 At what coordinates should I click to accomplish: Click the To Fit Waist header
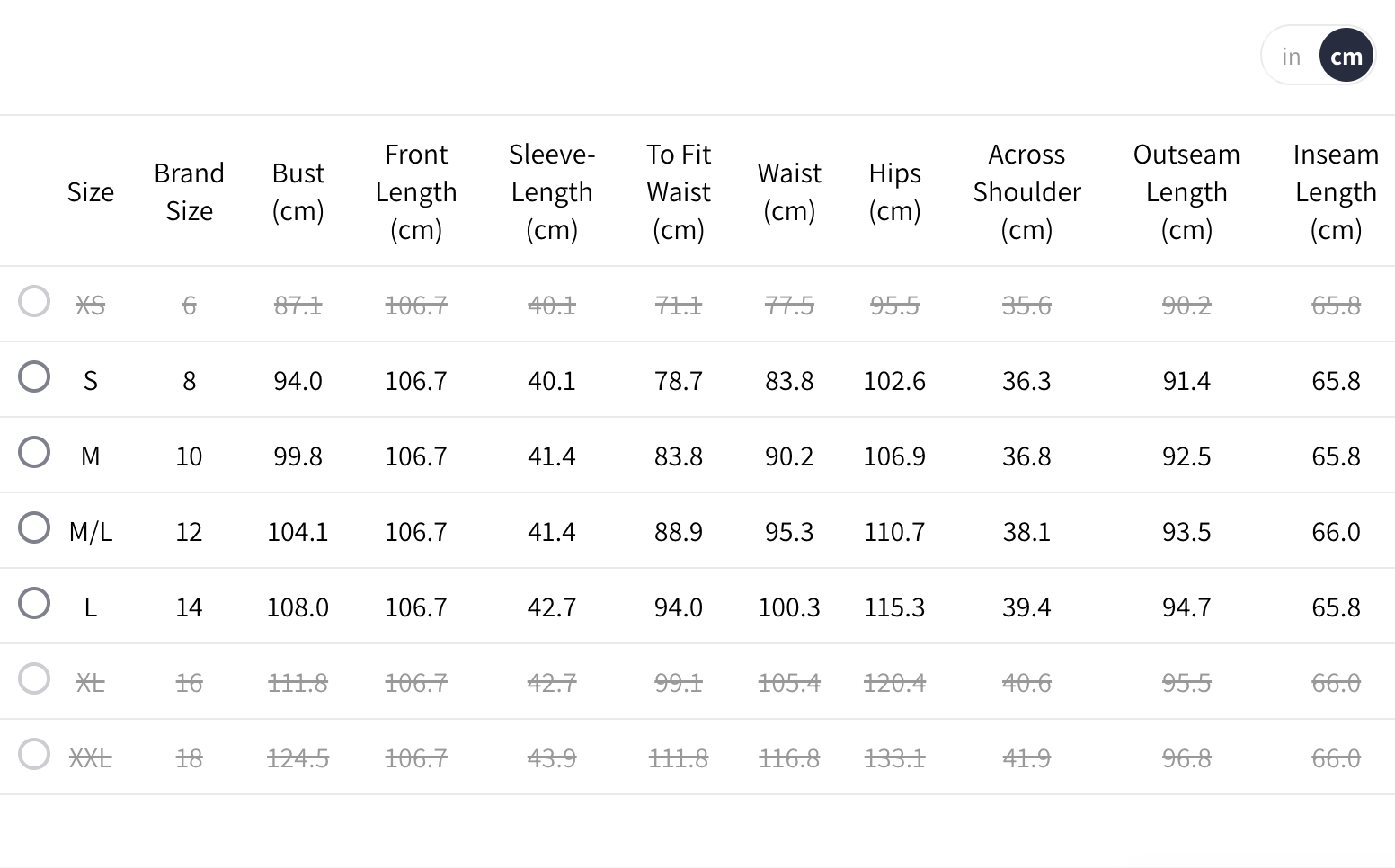click(x=679, y=191)
